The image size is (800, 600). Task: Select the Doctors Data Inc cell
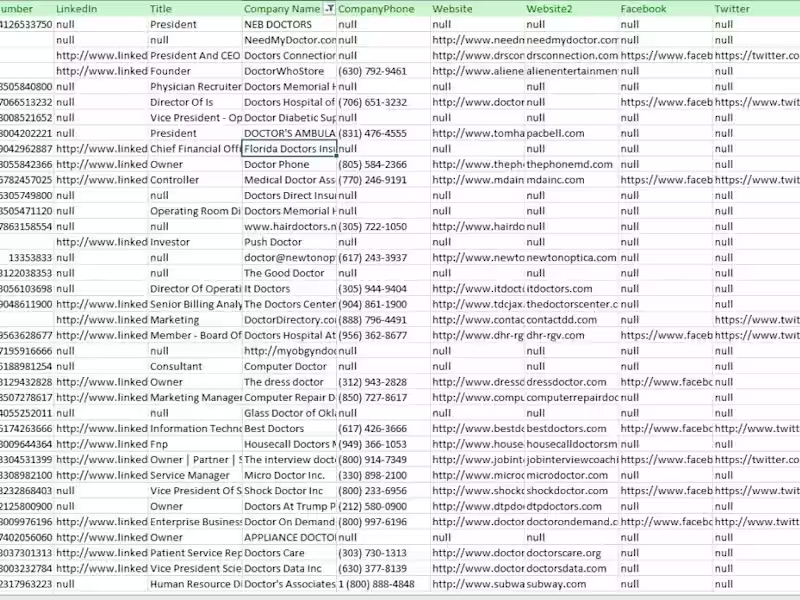tap(289, 569)
